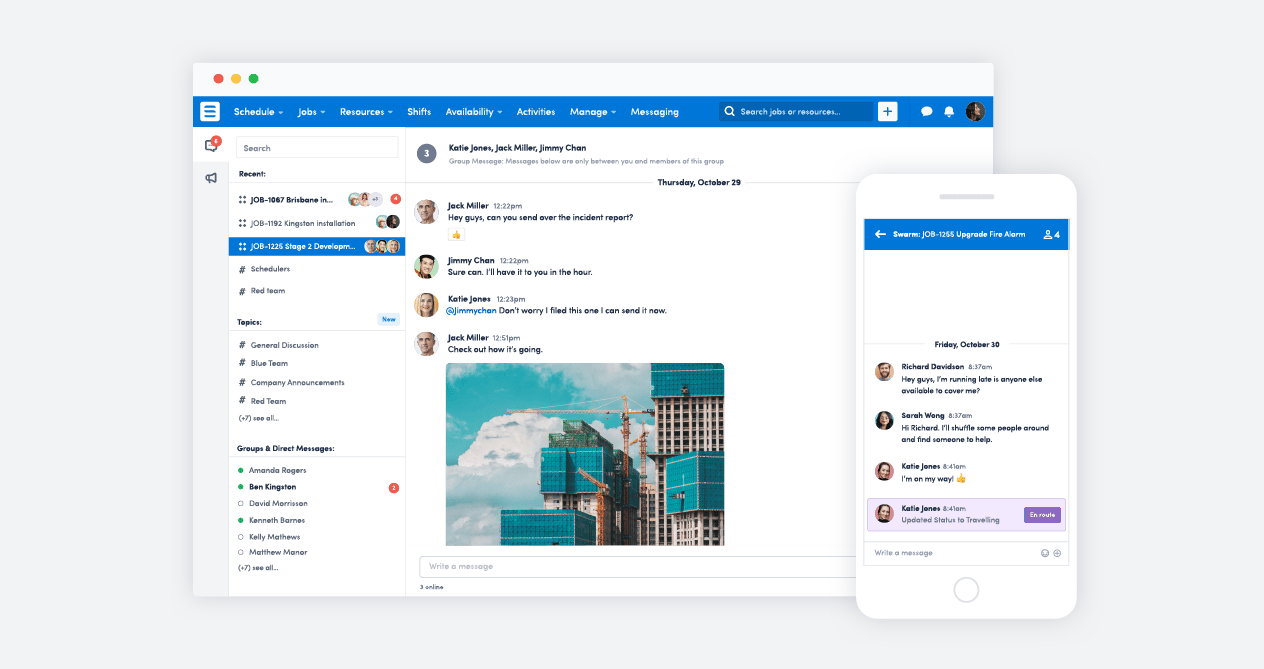Open General Discussion topic
The image size is (1264, 669).
pyautogui.click(x=278, y=345)
